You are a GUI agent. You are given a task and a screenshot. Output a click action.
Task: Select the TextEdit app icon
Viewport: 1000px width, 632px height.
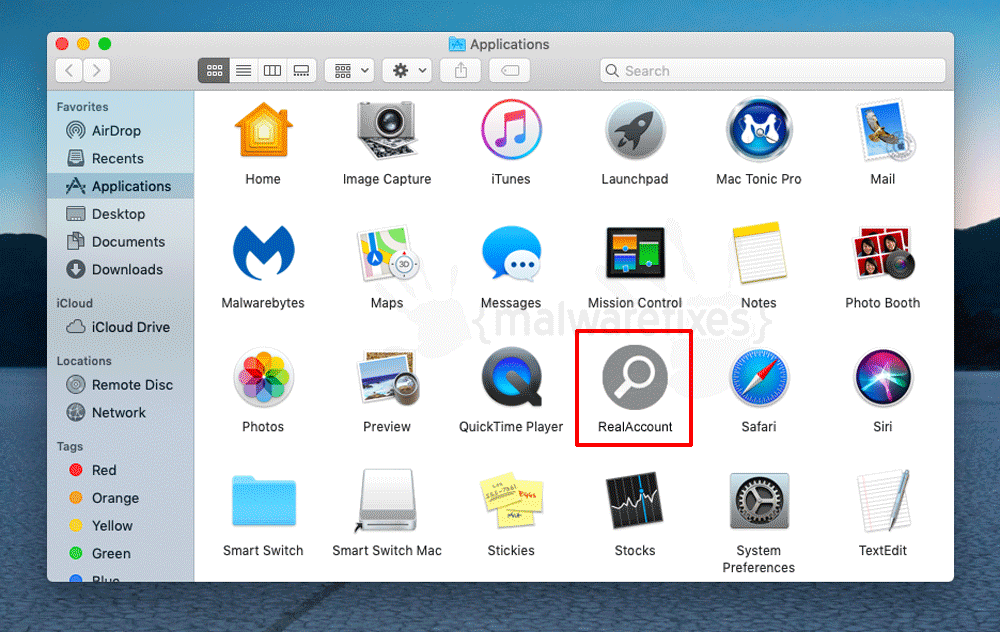883,501
